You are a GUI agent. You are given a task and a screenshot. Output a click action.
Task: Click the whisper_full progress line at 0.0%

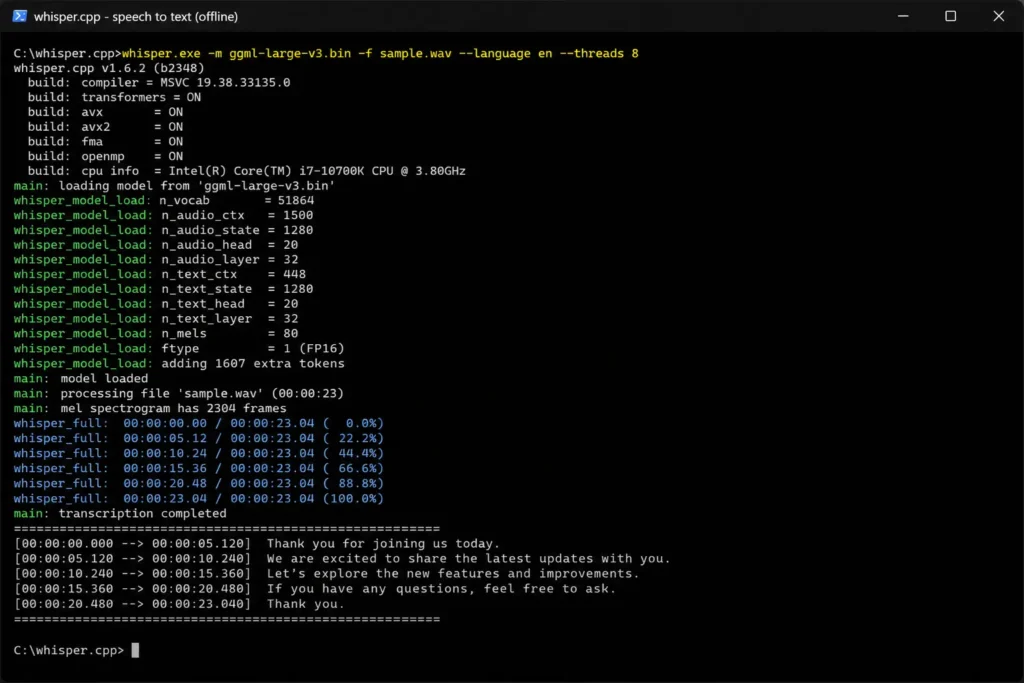199,424
